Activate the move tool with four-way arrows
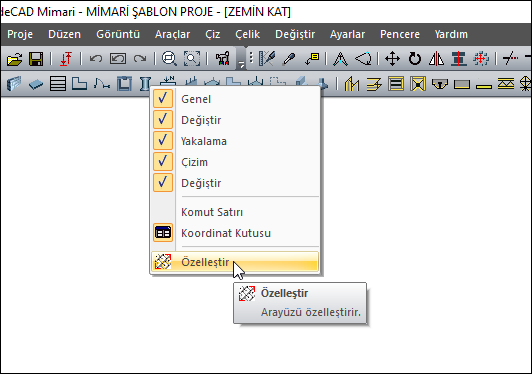 [392, 59]
